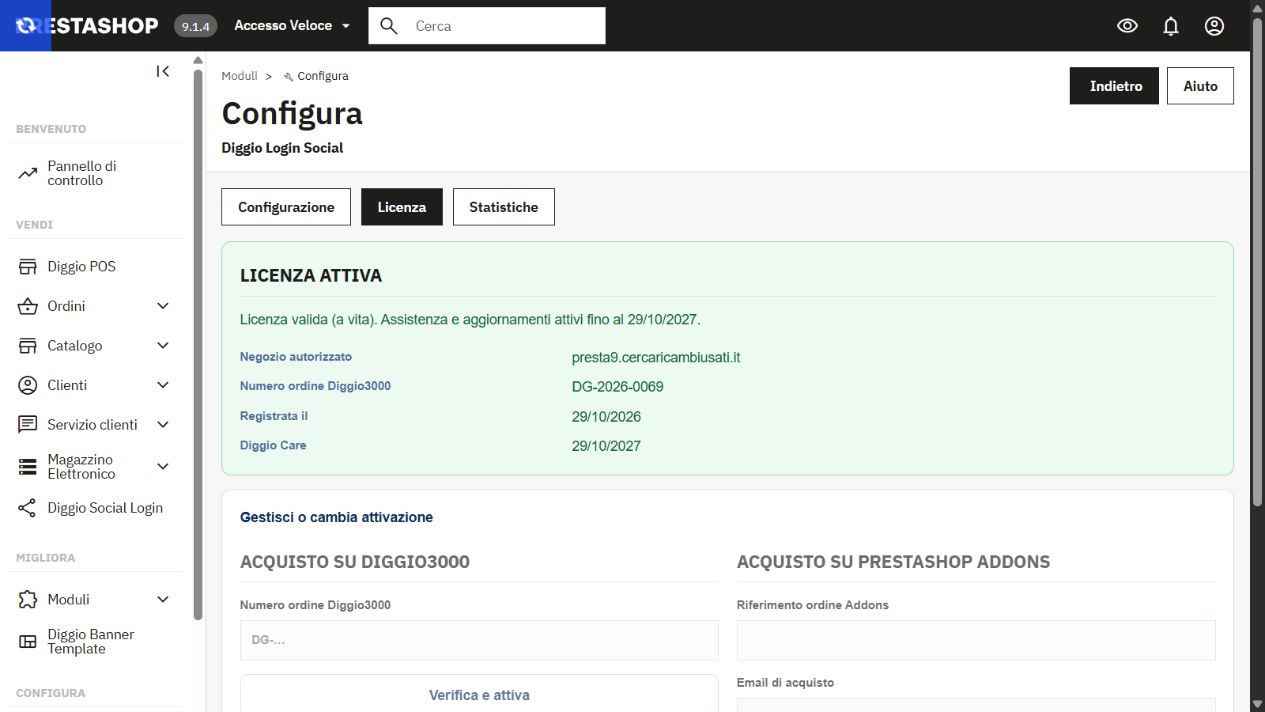Switch to the Configurazione tab

pyautogui.click(x=286, y=207)
